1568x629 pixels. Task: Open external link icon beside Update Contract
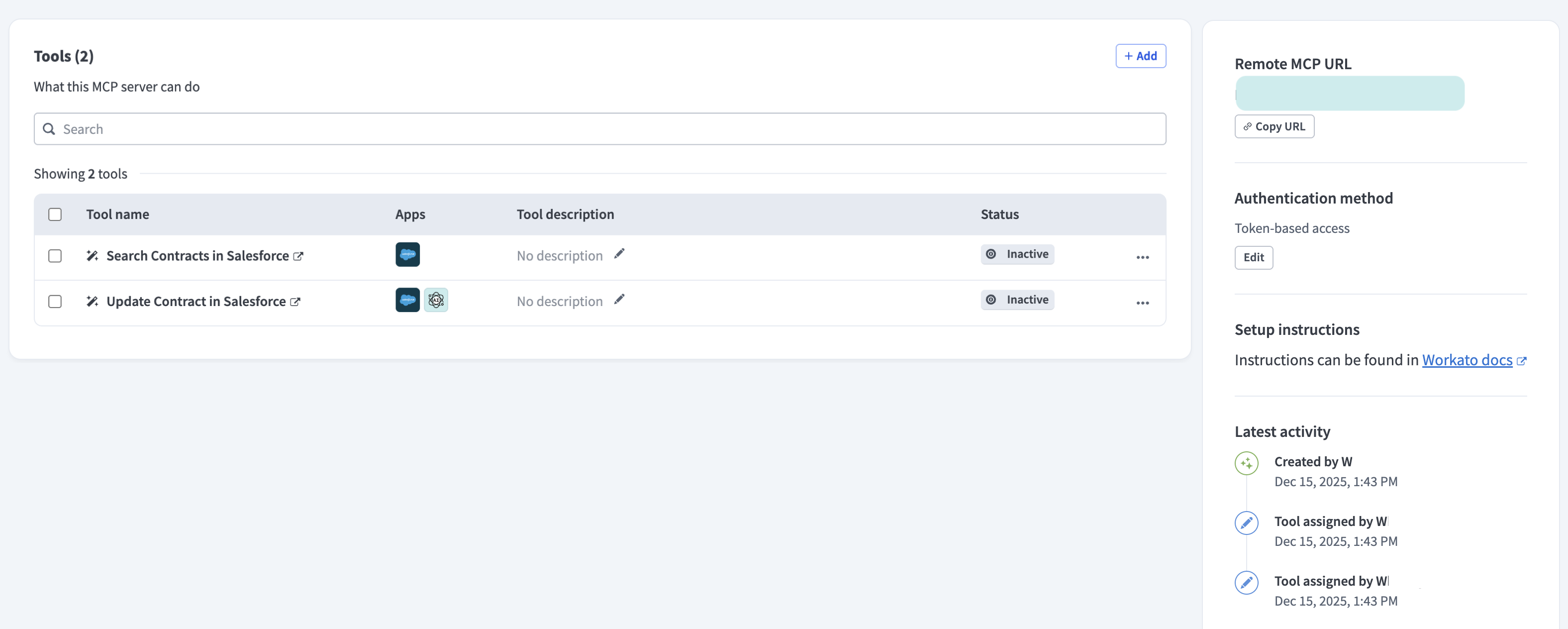click(x=295, y=302)
